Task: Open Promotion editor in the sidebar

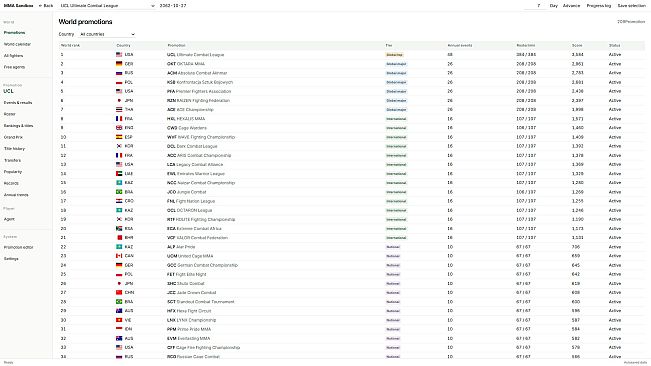Action: (x=19, y=247)
